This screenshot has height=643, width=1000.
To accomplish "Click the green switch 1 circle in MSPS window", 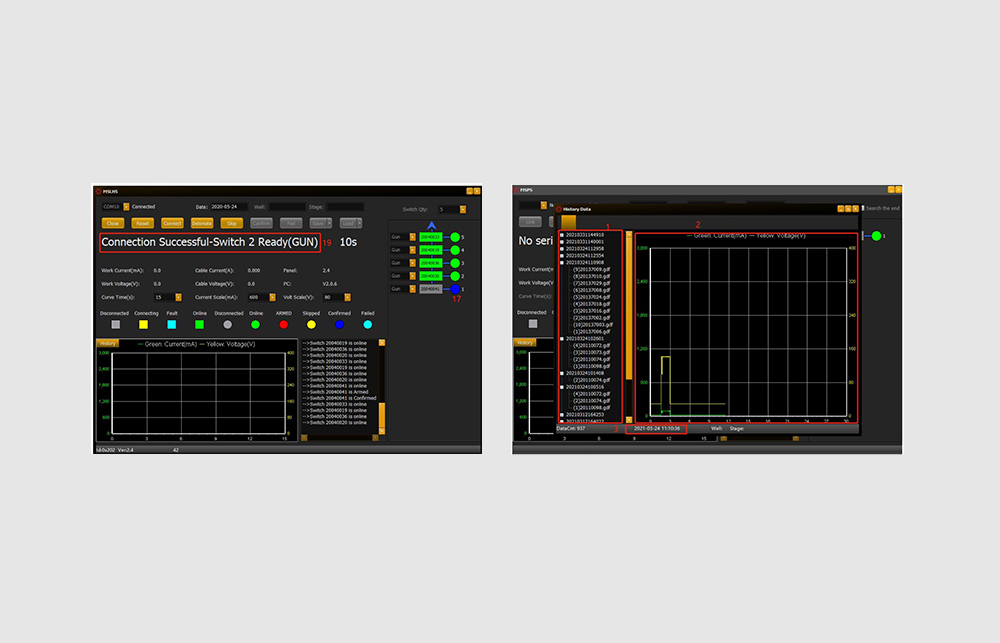I will pos(876,236).
